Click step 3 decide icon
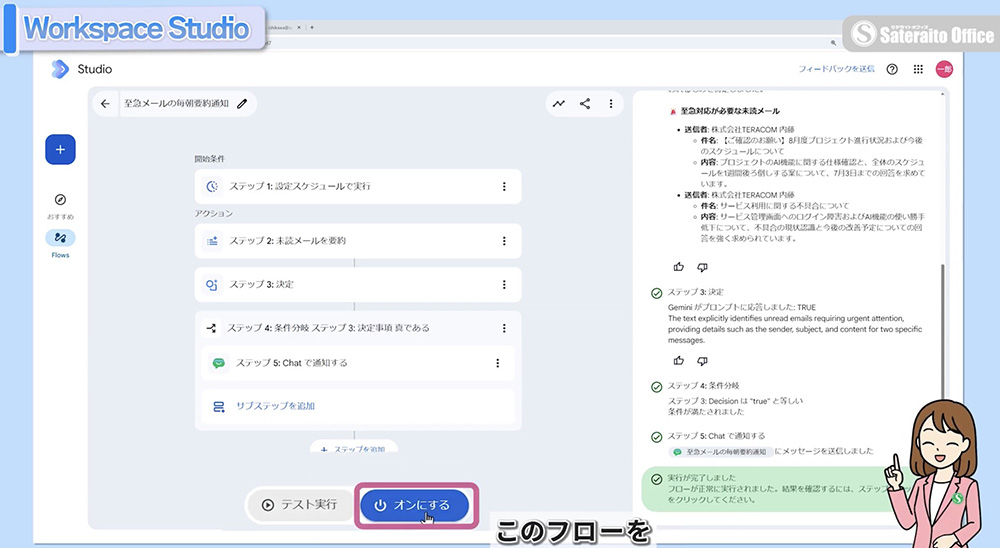Viewport: 1000px width, 548px height. pyautogui.click(x=212, y=285)
